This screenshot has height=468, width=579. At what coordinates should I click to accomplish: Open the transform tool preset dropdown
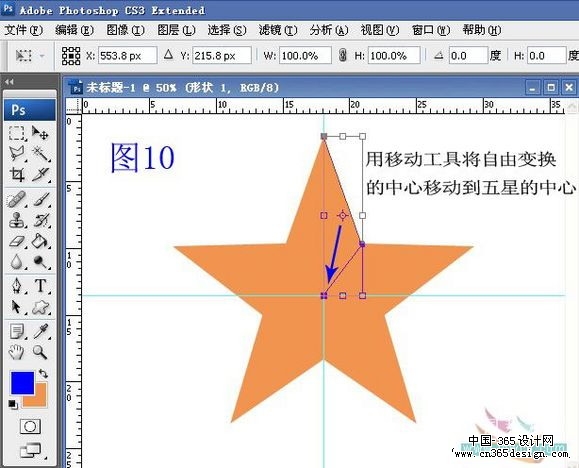[30, 56]
